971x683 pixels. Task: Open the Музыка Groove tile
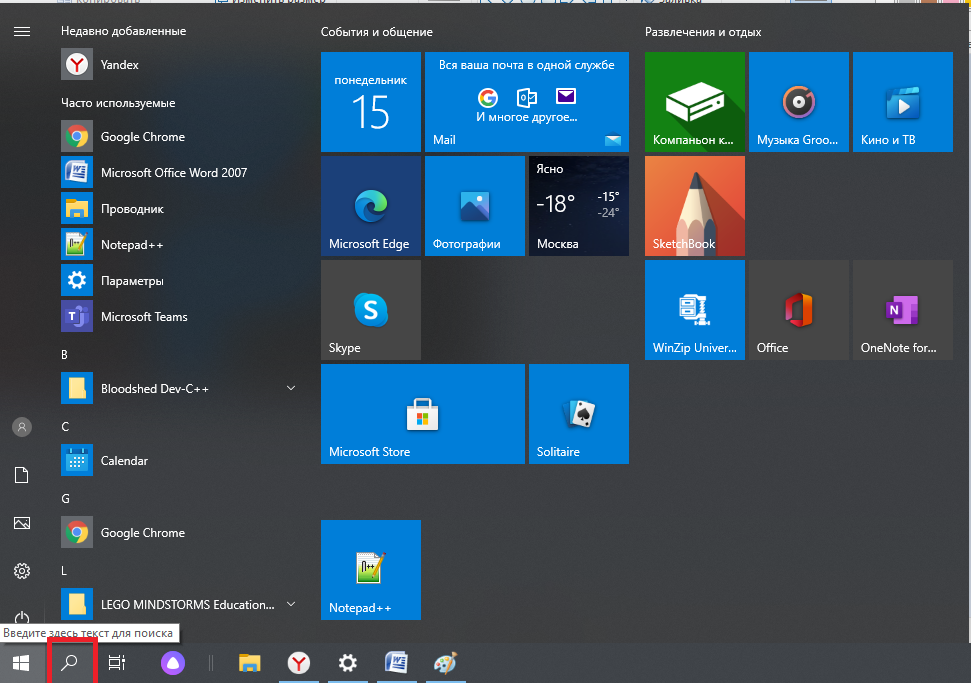pos(799,102)
